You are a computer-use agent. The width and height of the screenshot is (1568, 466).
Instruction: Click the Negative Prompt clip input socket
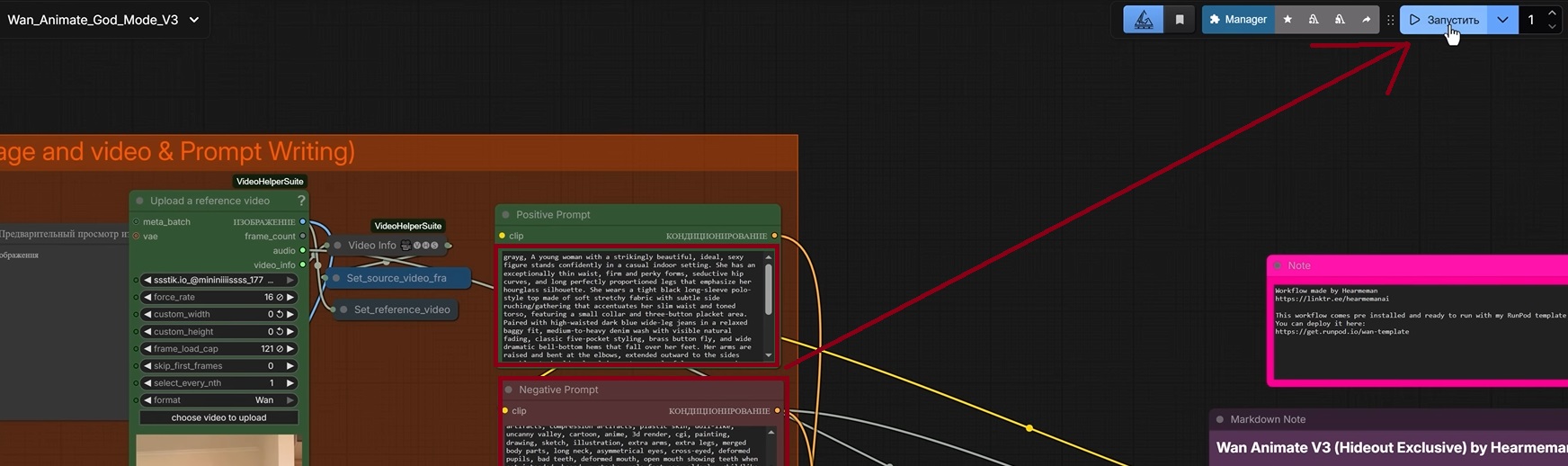505,411
